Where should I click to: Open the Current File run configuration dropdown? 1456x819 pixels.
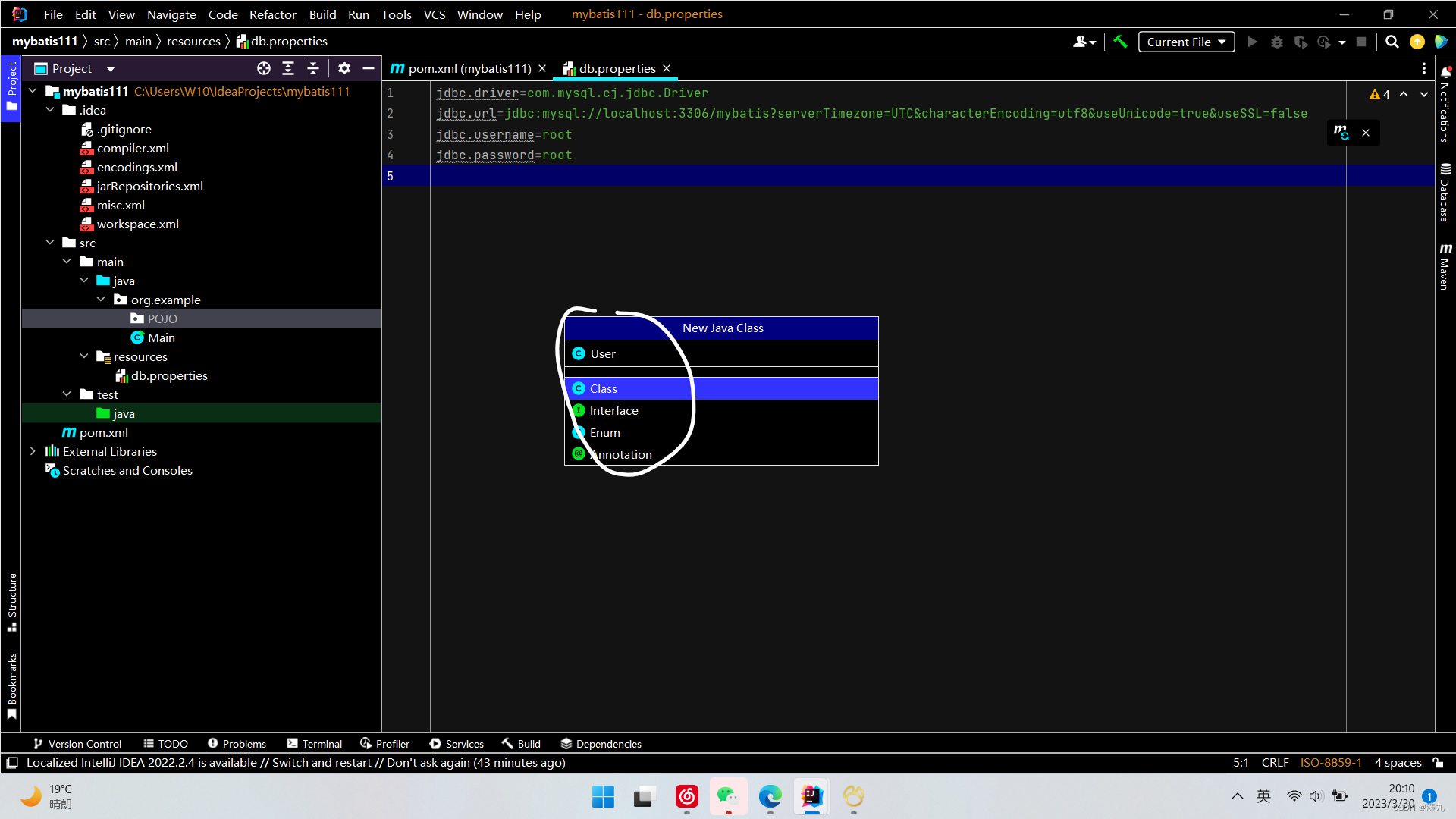pyautogui.click(x=1185, y=42)
